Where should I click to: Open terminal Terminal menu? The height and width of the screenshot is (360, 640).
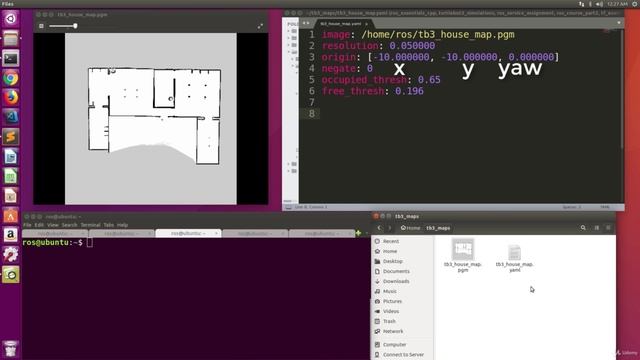pyautogui.click(x=90, y=225)
